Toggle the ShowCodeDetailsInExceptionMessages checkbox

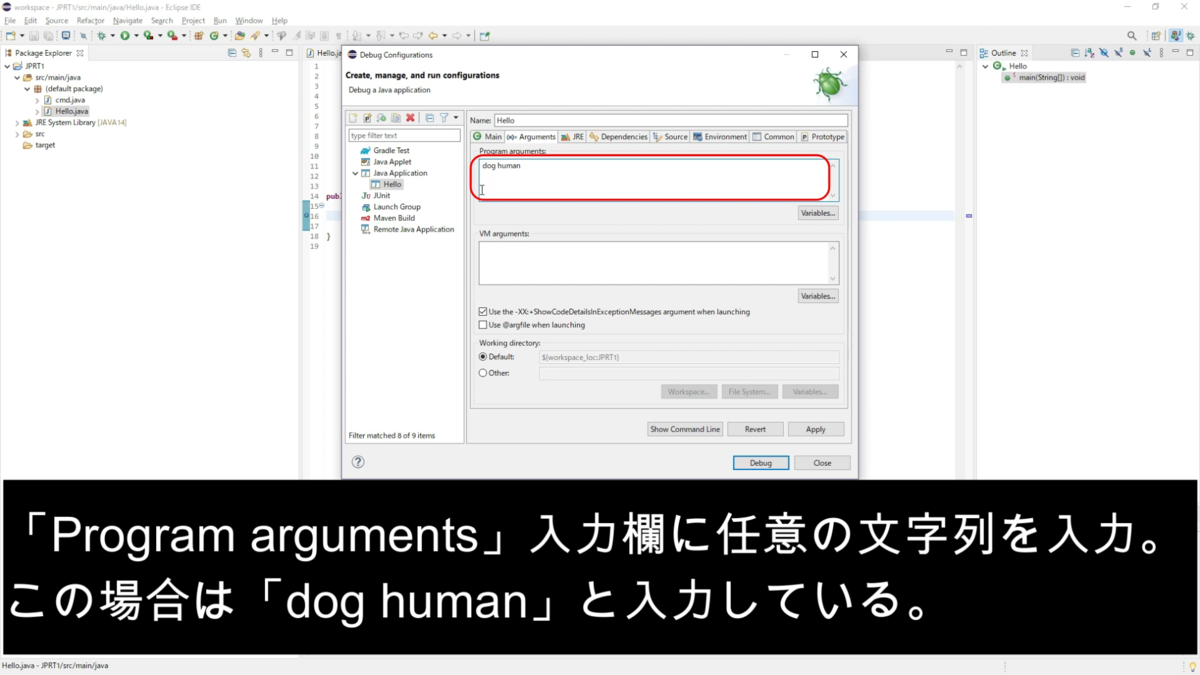483,312
